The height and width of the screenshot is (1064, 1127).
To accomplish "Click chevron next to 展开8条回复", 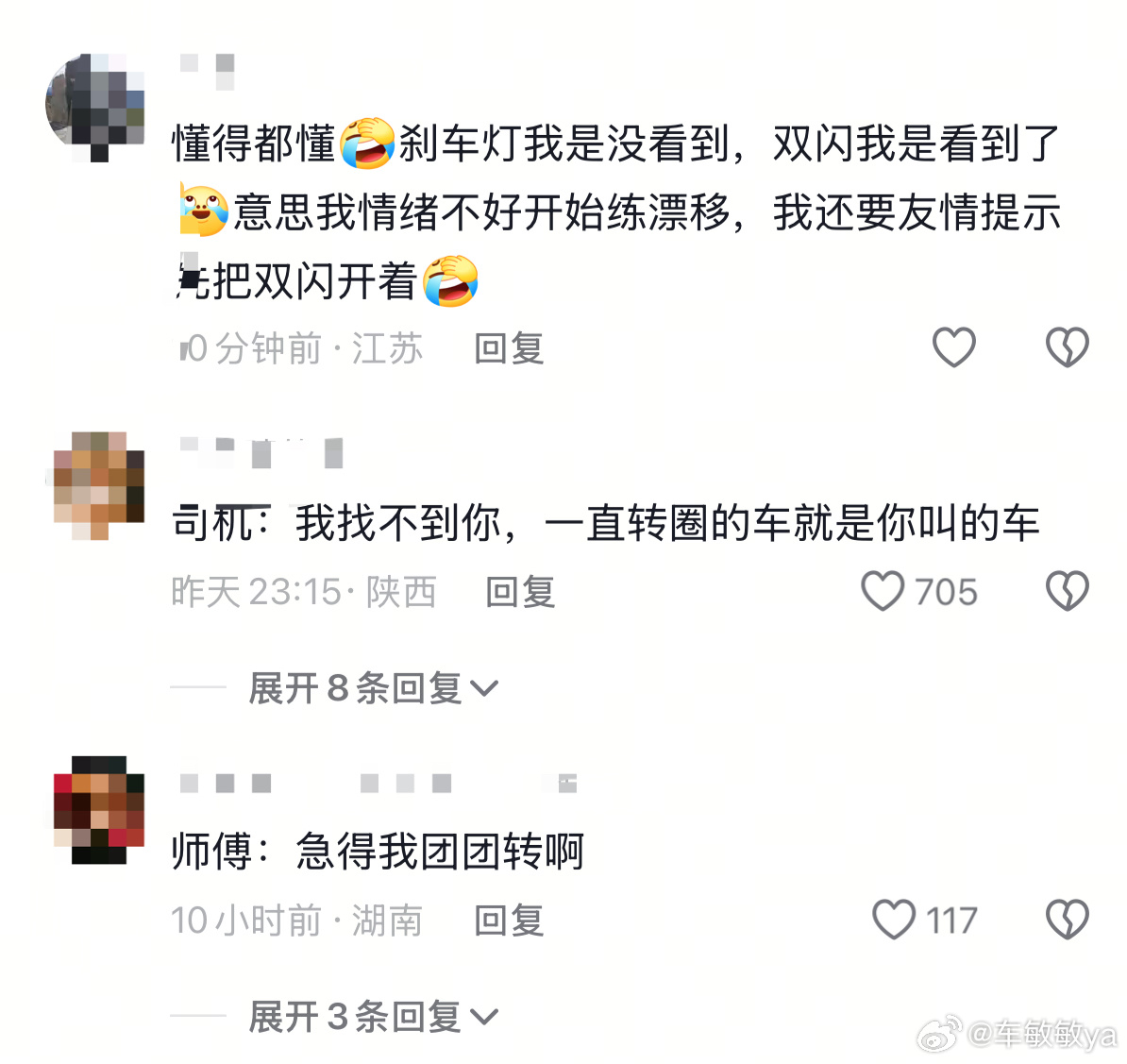I will click(483, 689).
